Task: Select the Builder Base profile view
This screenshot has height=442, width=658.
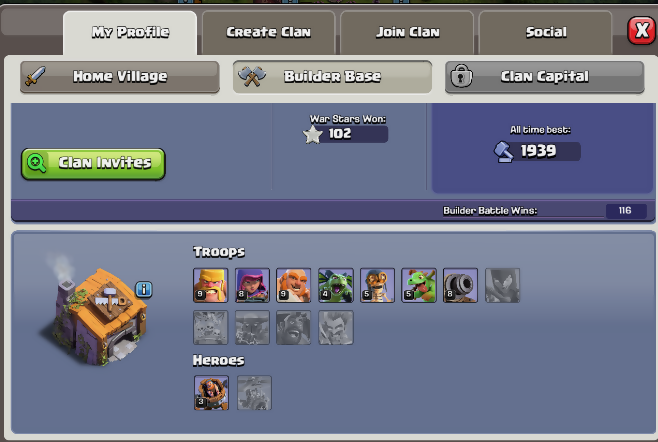Action: 332,77
